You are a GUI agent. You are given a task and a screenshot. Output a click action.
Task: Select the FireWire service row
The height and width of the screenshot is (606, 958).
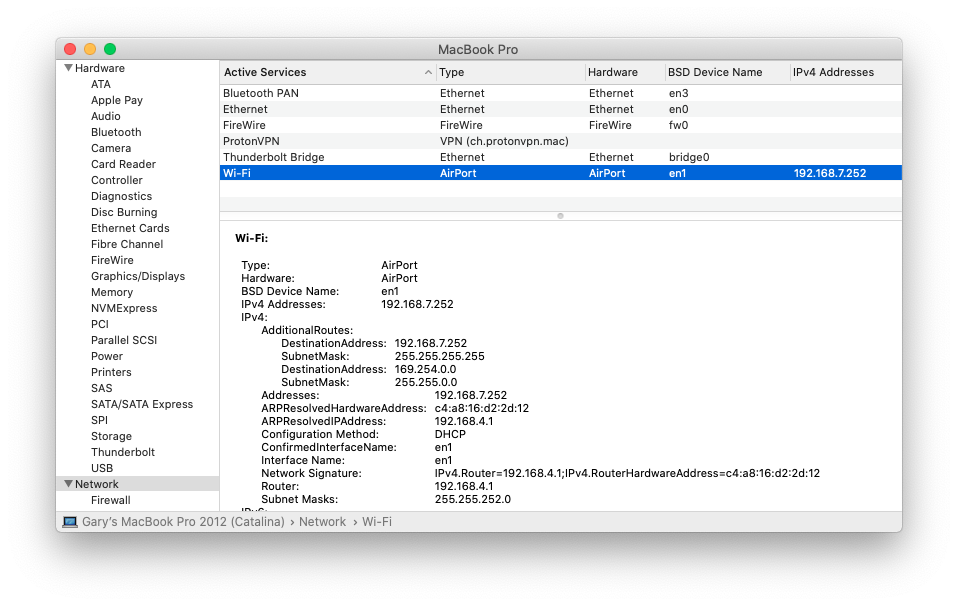click(560, 125)
